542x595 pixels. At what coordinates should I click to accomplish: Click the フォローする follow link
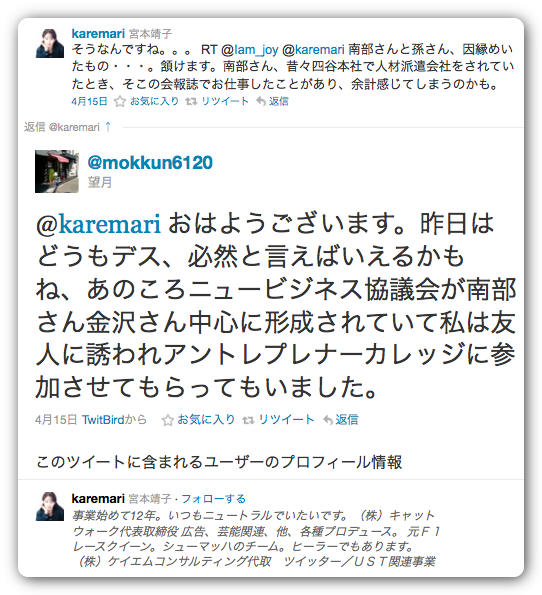pos(214,499)
